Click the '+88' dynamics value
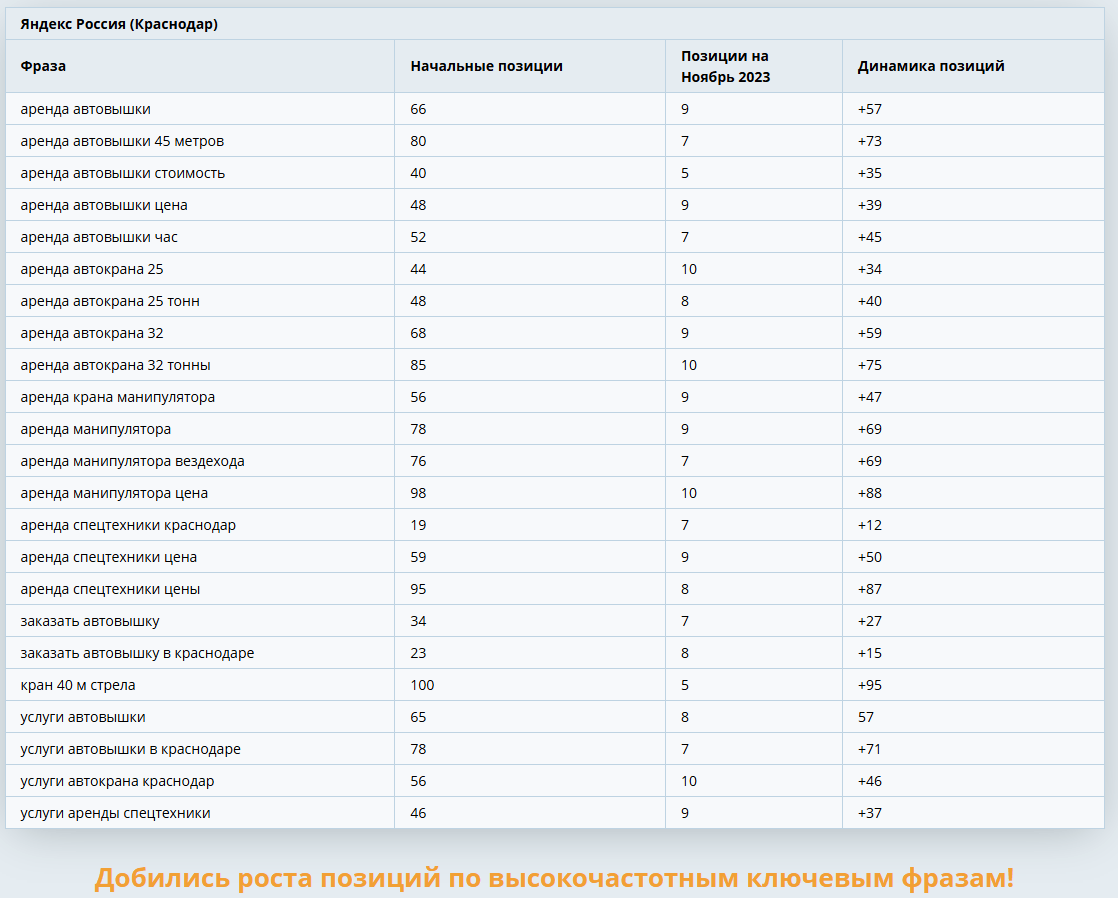 (x=869, y=494)
